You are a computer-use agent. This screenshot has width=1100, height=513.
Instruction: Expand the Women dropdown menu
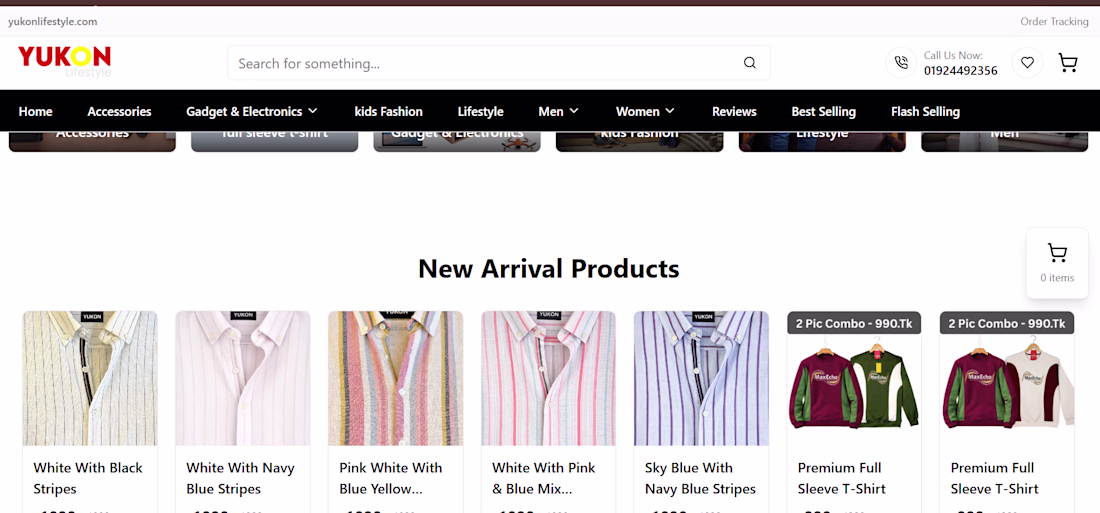click(x=645, y=111)
